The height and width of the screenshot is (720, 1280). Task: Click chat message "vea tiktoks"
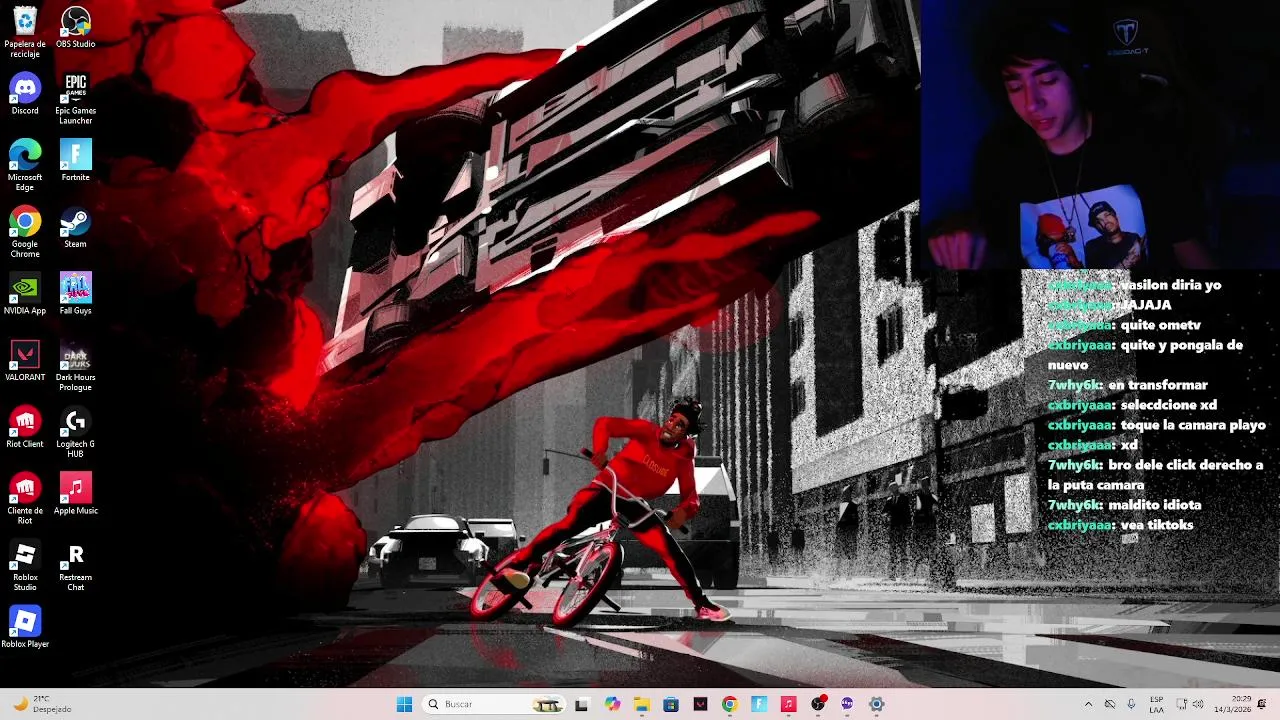pyautogui.click(x=1157, y=525)
